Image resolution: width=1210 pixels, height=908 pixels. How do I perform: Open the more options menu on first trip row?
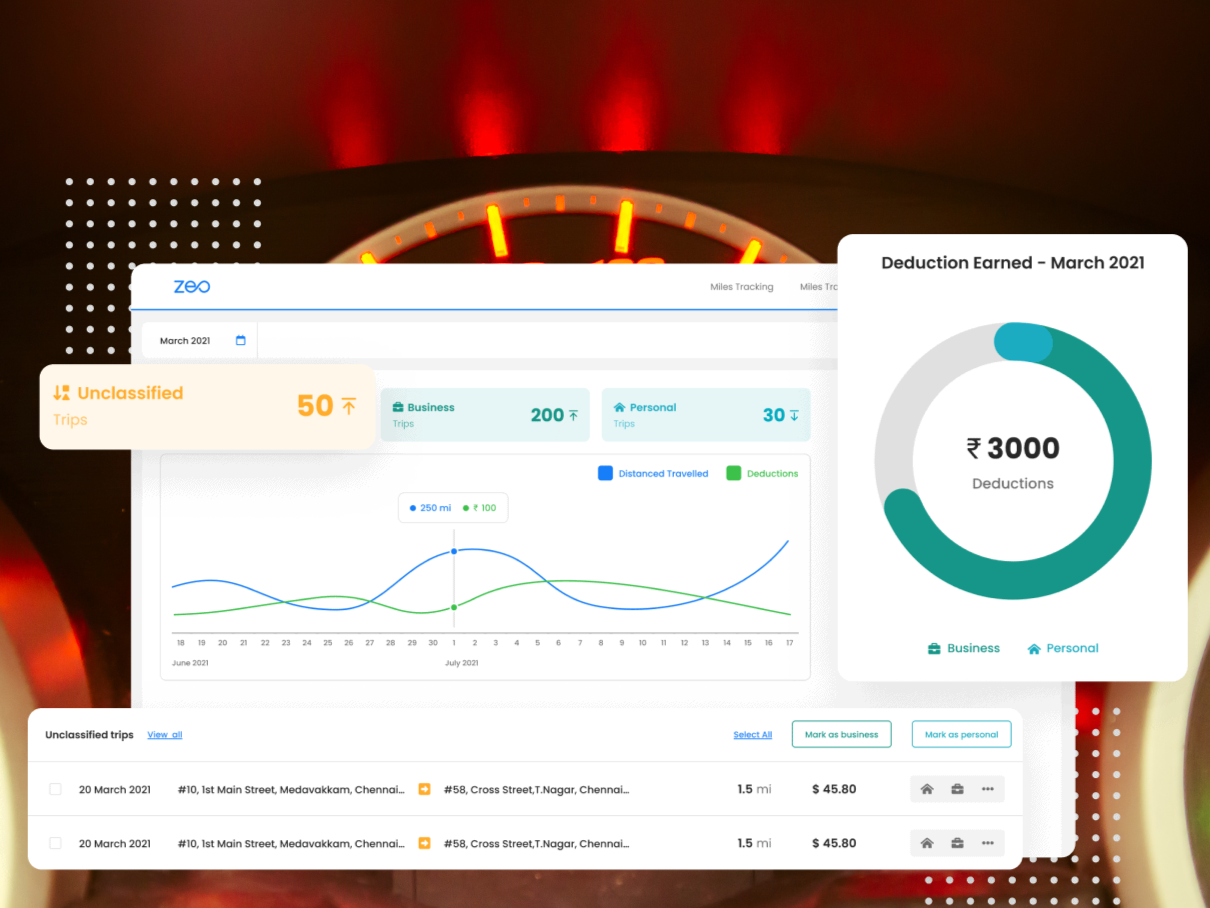[x=988, y=789]
